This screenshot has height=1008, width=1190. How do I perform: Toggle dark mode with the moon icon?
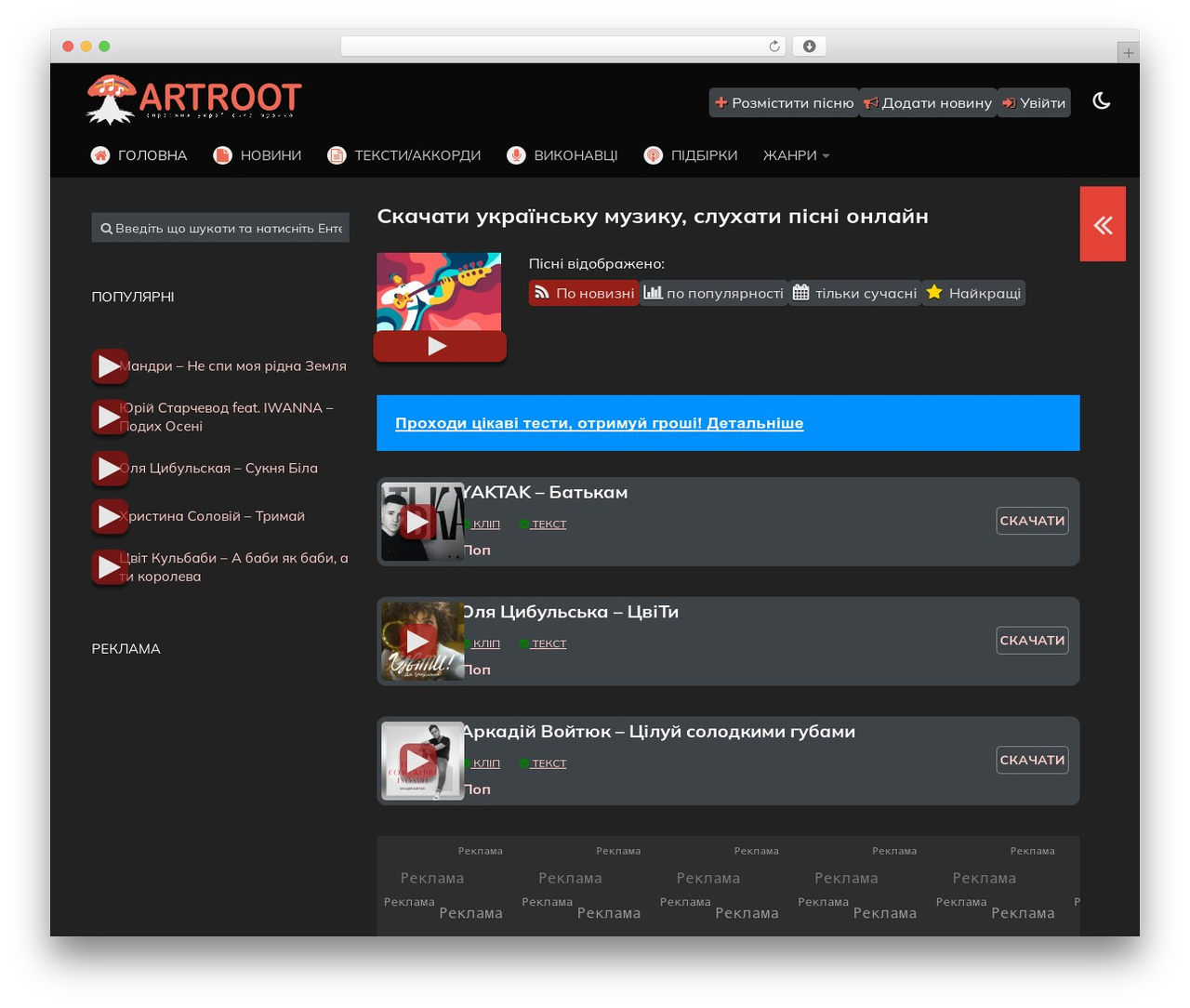click(x=1102, y=101)
